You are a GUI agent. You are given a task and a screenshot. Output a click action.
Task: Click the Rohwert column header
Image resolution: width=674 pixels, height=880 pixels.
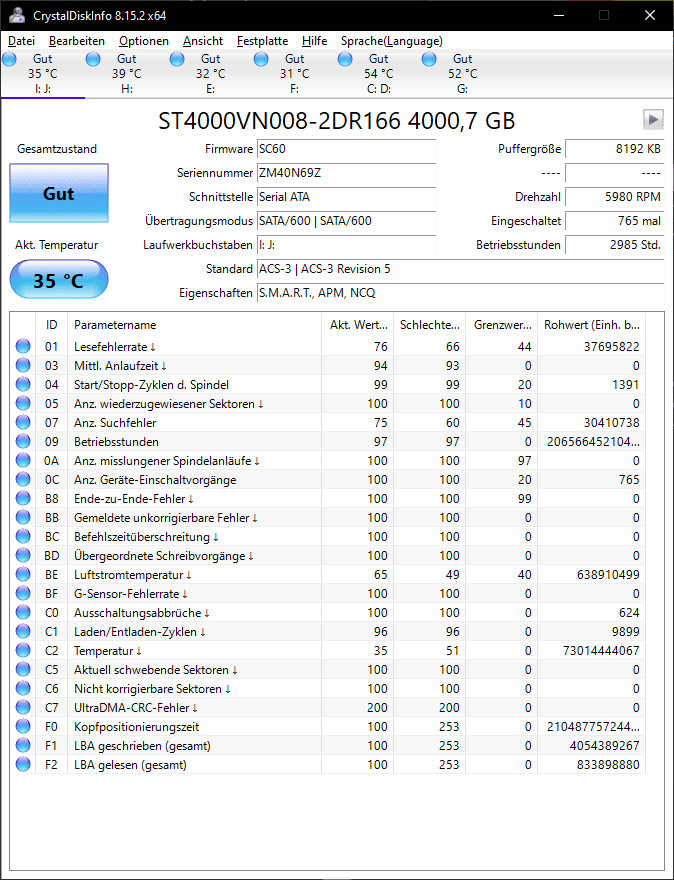592,325
